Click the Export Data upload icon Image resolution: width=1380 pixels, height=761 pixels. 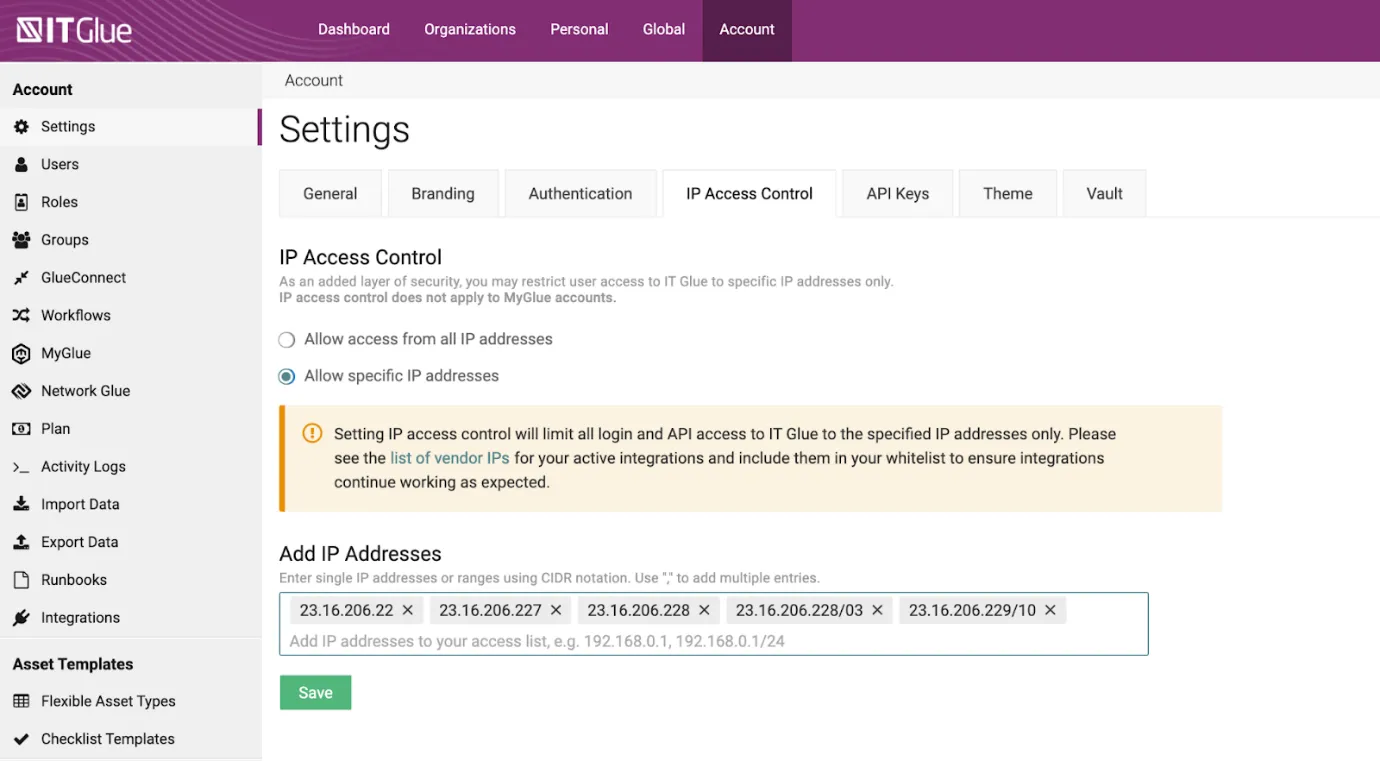21,542
